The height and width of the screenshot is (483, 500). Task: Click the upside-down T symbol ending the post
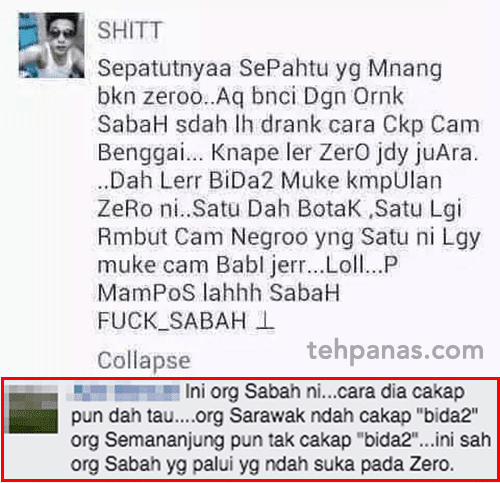(265, 321)
